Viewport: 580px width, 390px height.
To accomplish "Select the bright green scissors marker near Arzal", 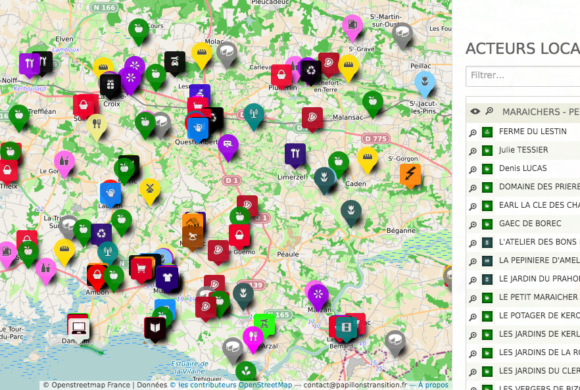I will [x=264, y=325].
